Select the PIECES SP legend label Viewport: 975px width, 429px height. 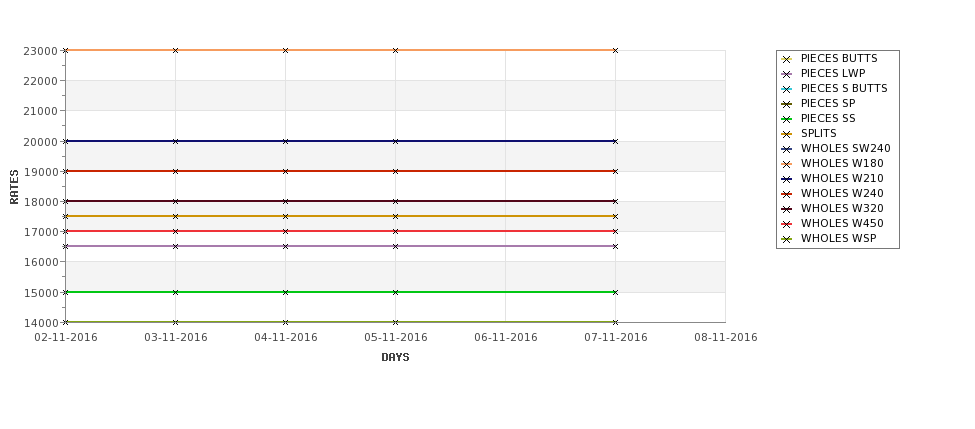(x=828, y=103)
